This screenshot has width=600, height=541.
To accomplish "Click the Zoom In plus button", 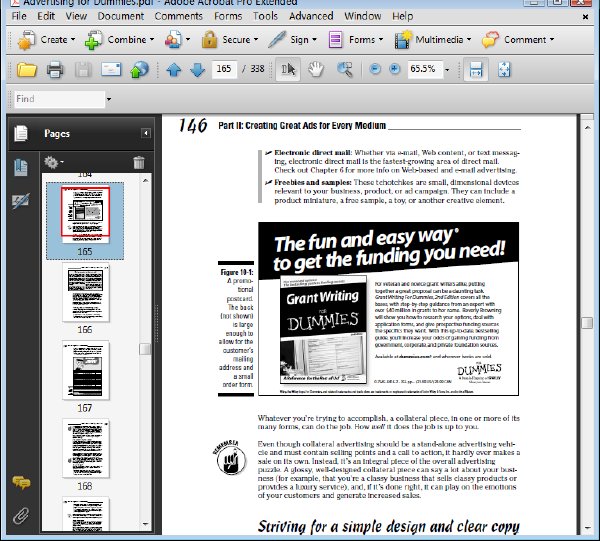I will coord(394,69).
